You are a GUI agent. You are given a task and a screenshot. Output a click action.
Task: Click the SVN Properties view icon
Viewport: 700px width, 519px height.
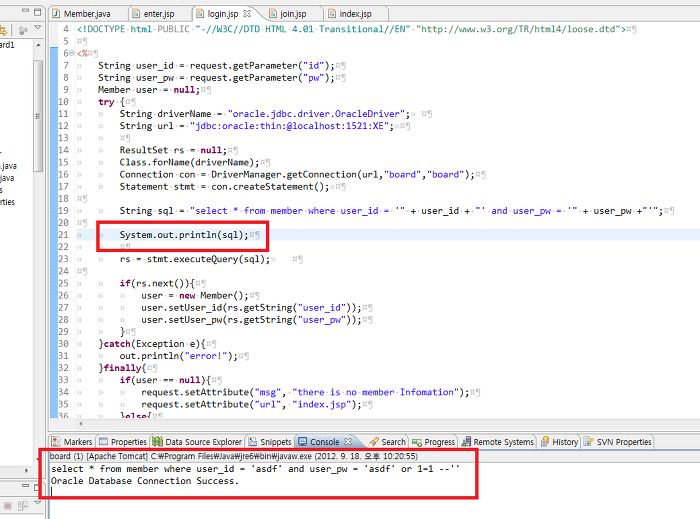click(589, 442)
